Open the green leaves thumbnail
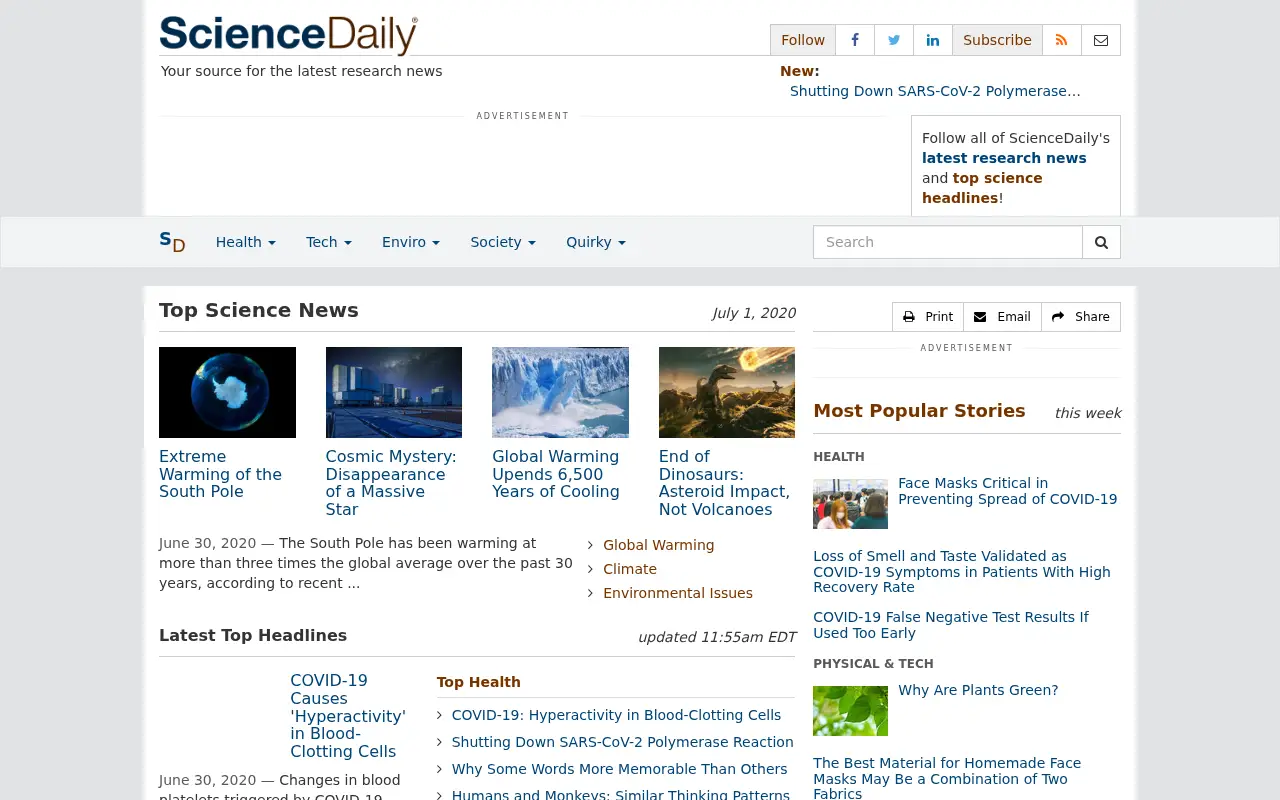This screenshot has width=1280, height=800. (x=850, y=711)
